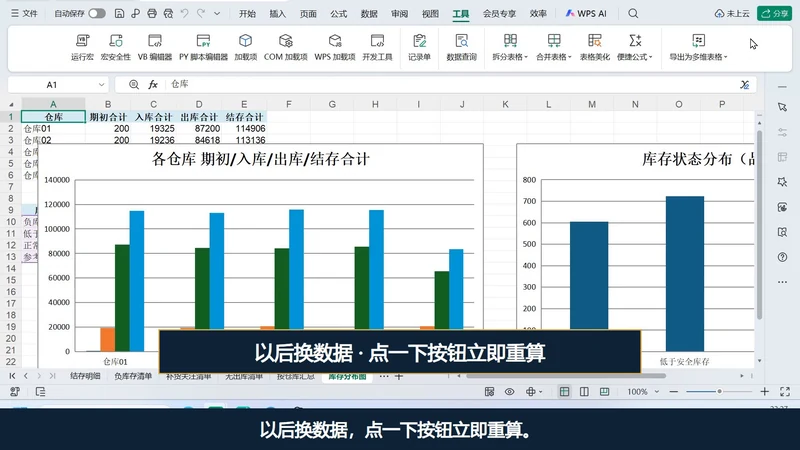Click the redo arrow
Screen dimensions: 800x450
pos(201,14)
